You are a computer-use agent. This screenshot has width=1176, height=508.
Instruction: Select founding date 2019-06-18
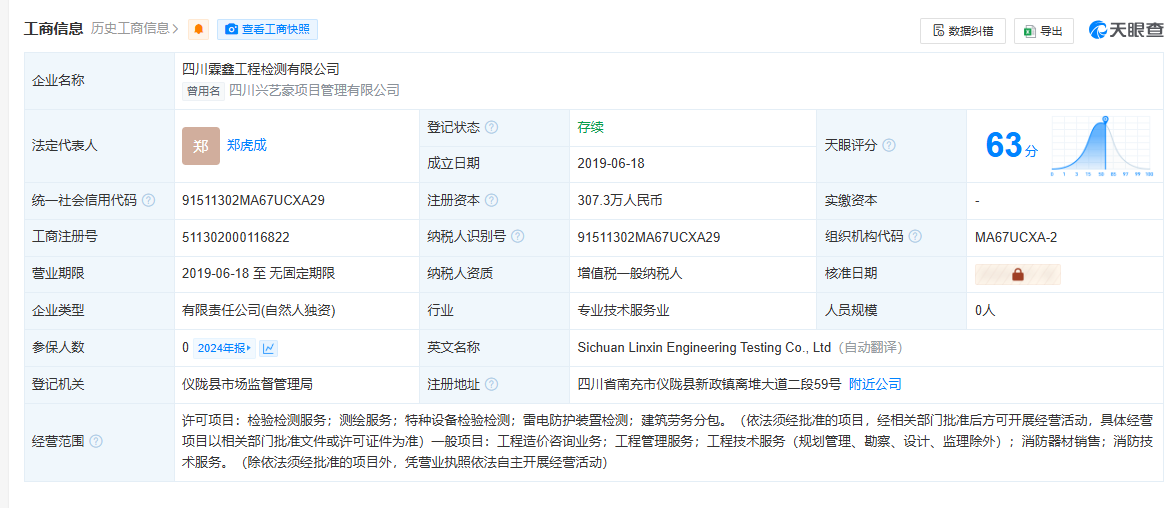pos(611,164)
